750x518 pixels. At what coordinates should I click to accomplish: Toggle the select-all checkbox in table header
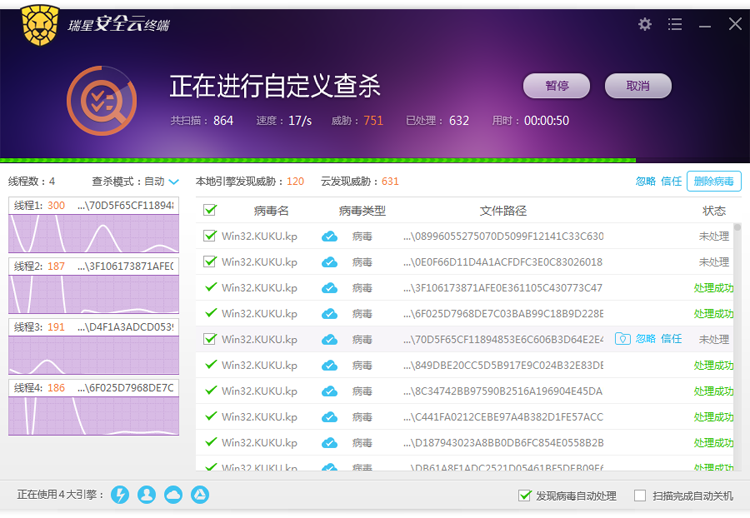point(210,210)
